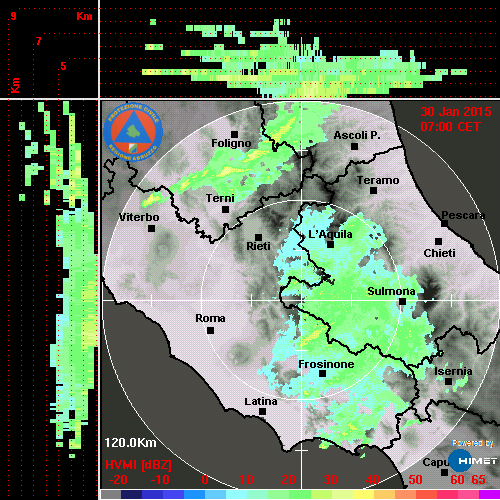Viewport: 500px width, 500px height.
Task: Click the Isernia city marker square
Action: point(449,381)
